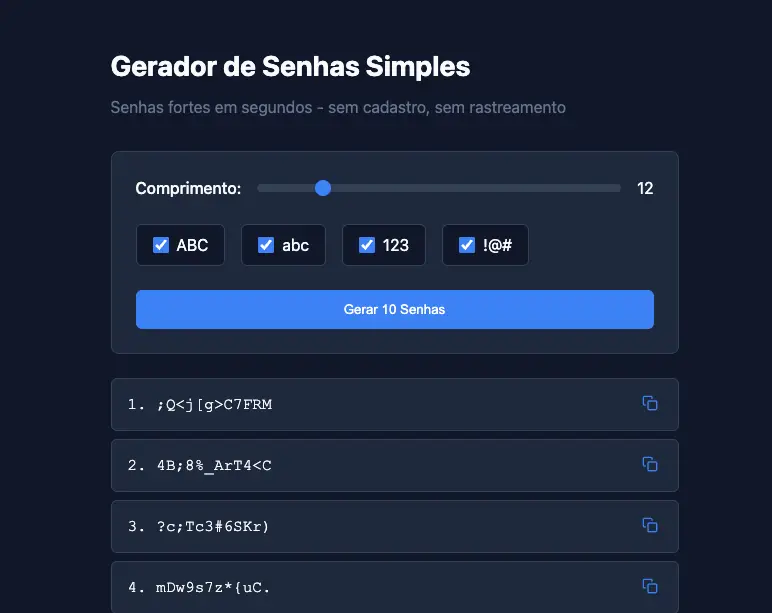Copy password number 1 with its copy icon
This screenshot has width=772, height=613.
tap(650, 403)
